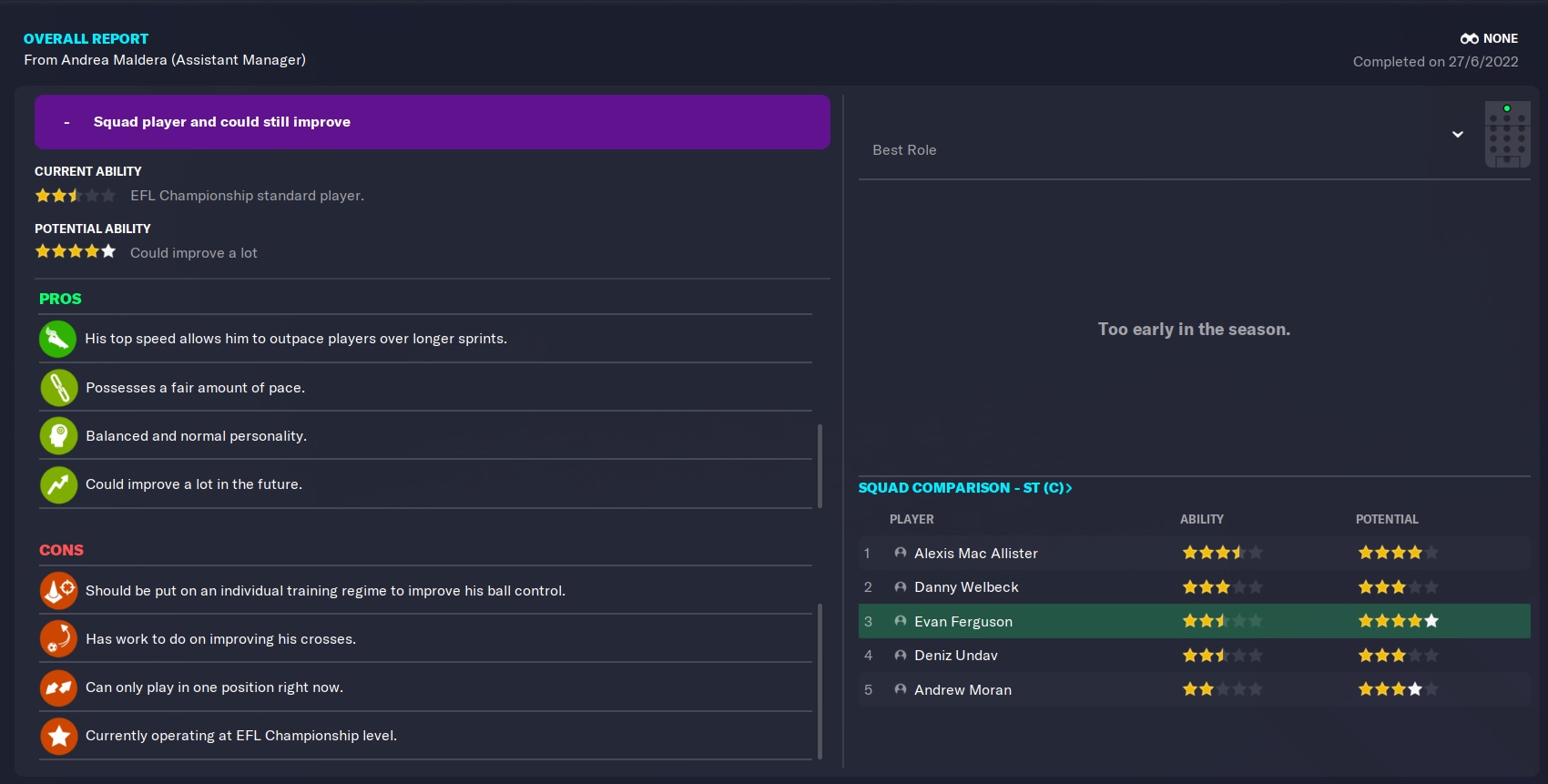Click the 'Has work to do on improving his crosses.' text
The width and height of the screenshot is (1548, 784).
220,639
